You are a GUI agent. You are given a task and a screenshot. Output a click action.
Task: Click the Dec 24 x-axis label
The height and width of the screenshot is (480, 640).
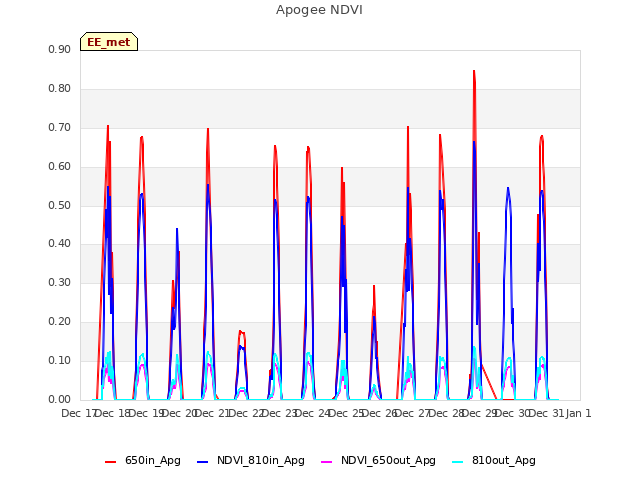coord(311,413)
